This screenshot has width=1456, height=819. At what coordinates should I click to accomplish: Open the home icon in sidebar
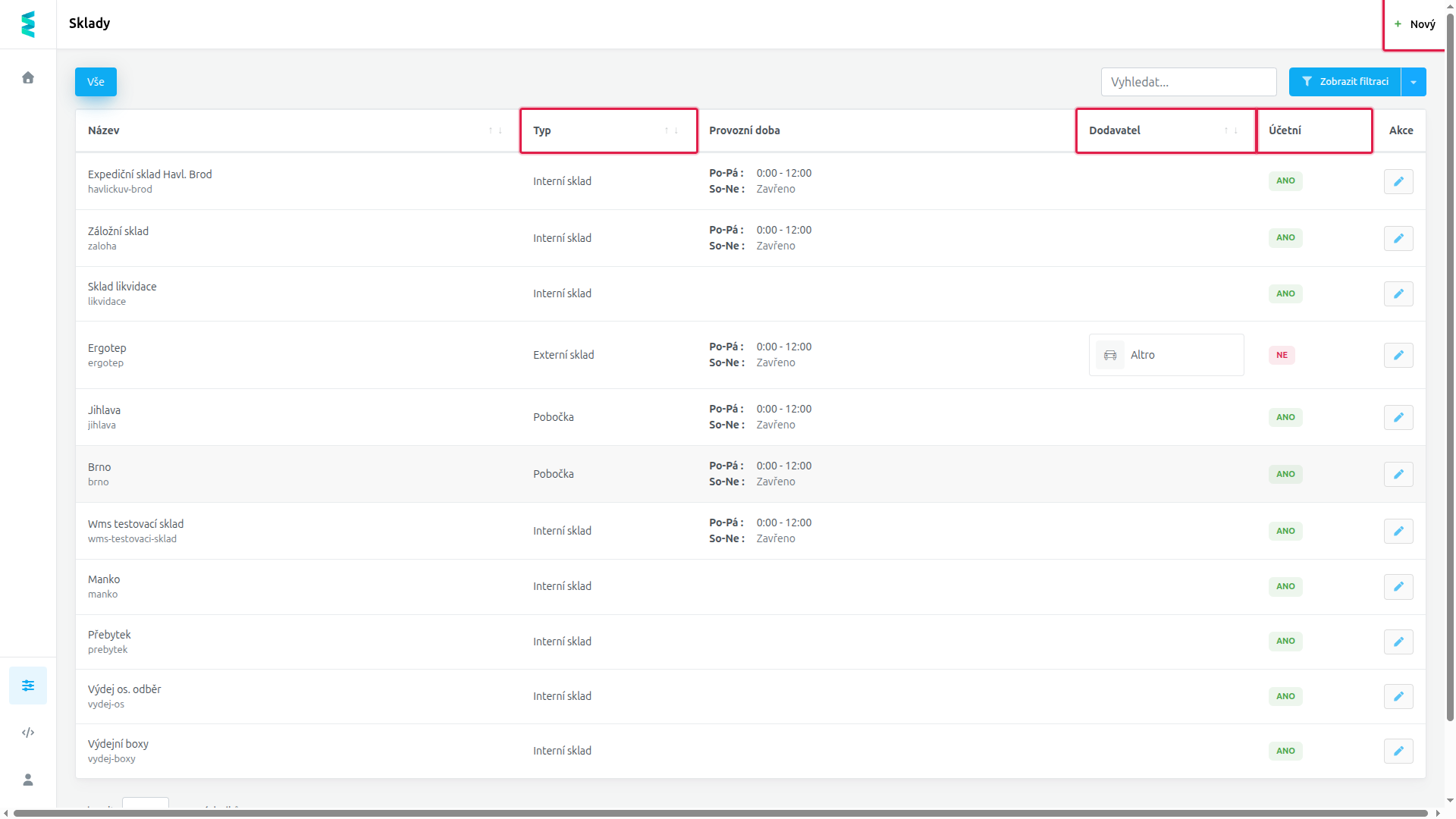[28, 77]
